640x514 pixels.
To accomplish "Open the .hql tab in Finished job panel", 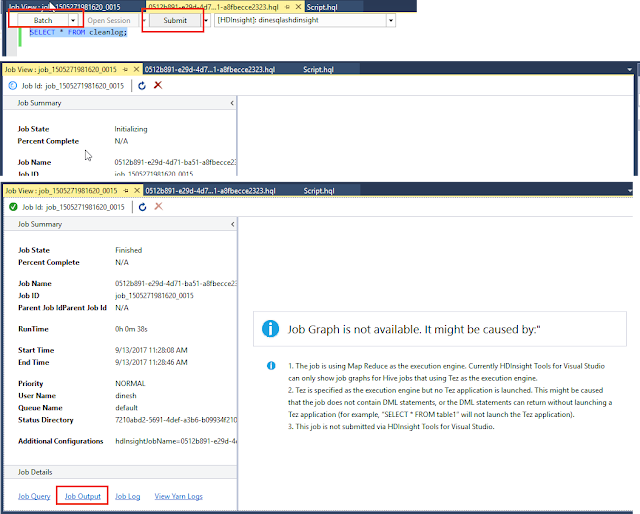I will click(210, 191).
